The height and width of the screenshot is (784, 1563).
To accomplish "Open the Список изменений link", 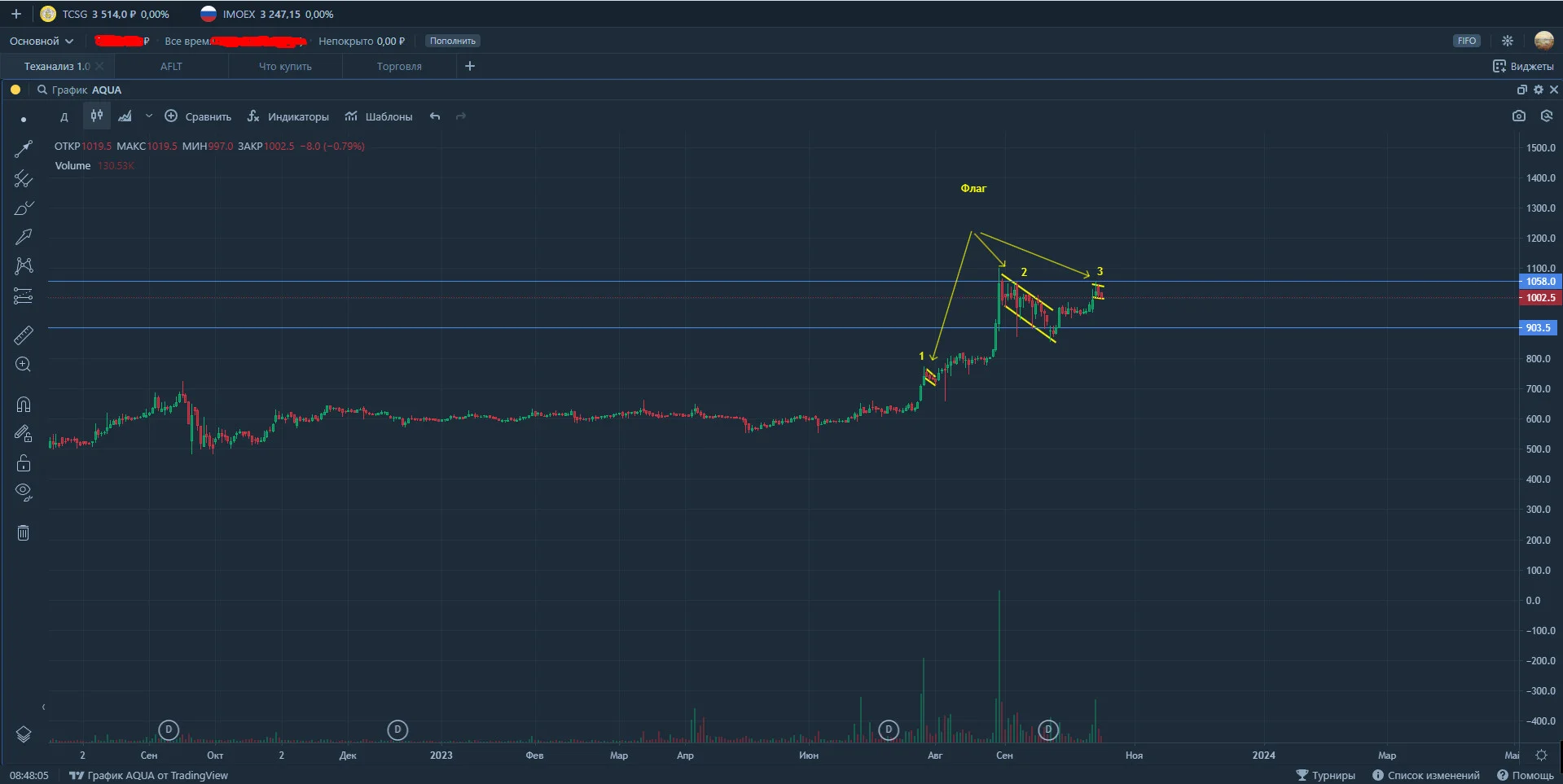I will pos(1425,775).
